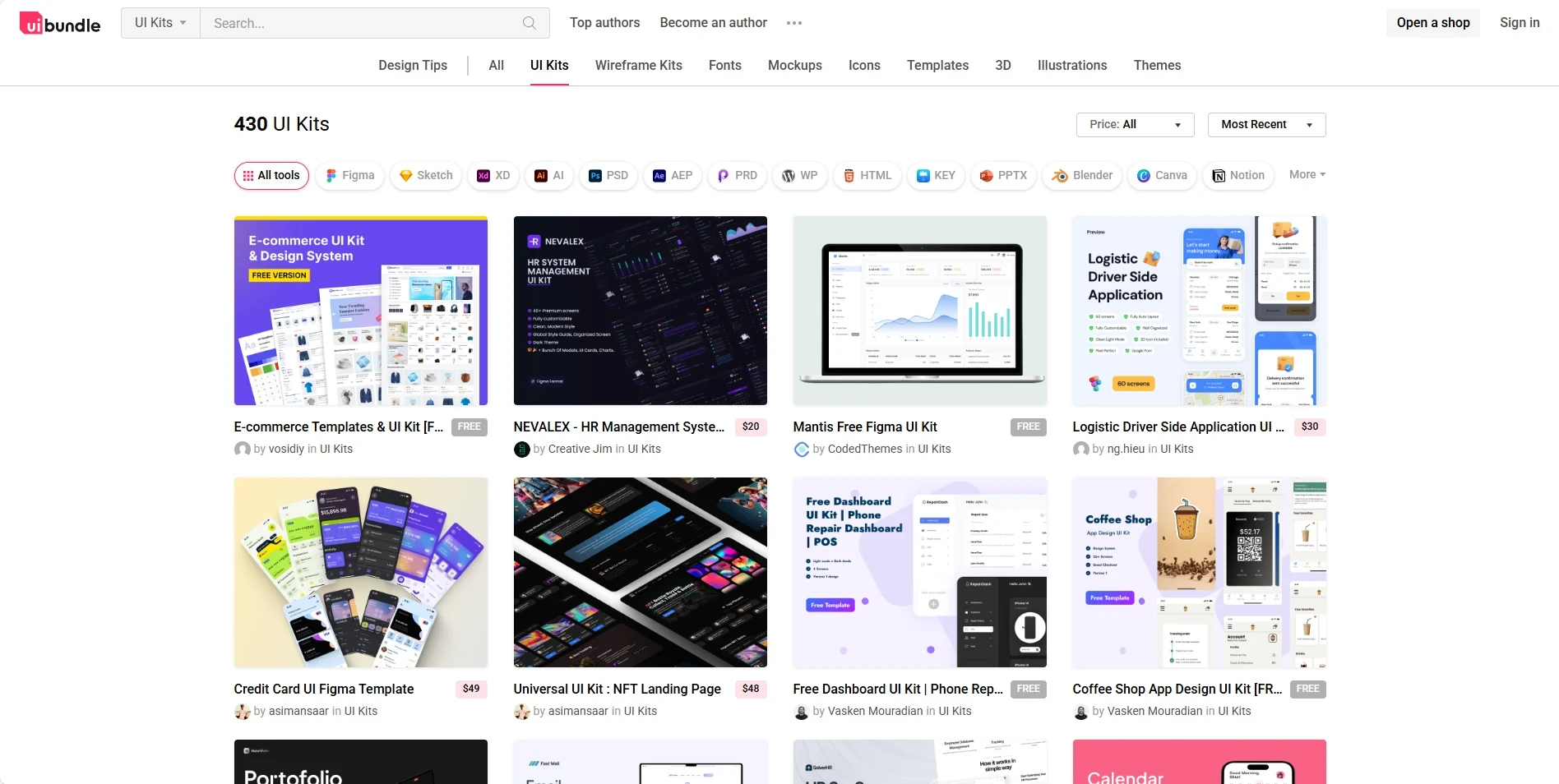The height and width of the screenshot is (784, 1559).
Task: Filter by After Effects AEP tool
Action: [673, 176]
